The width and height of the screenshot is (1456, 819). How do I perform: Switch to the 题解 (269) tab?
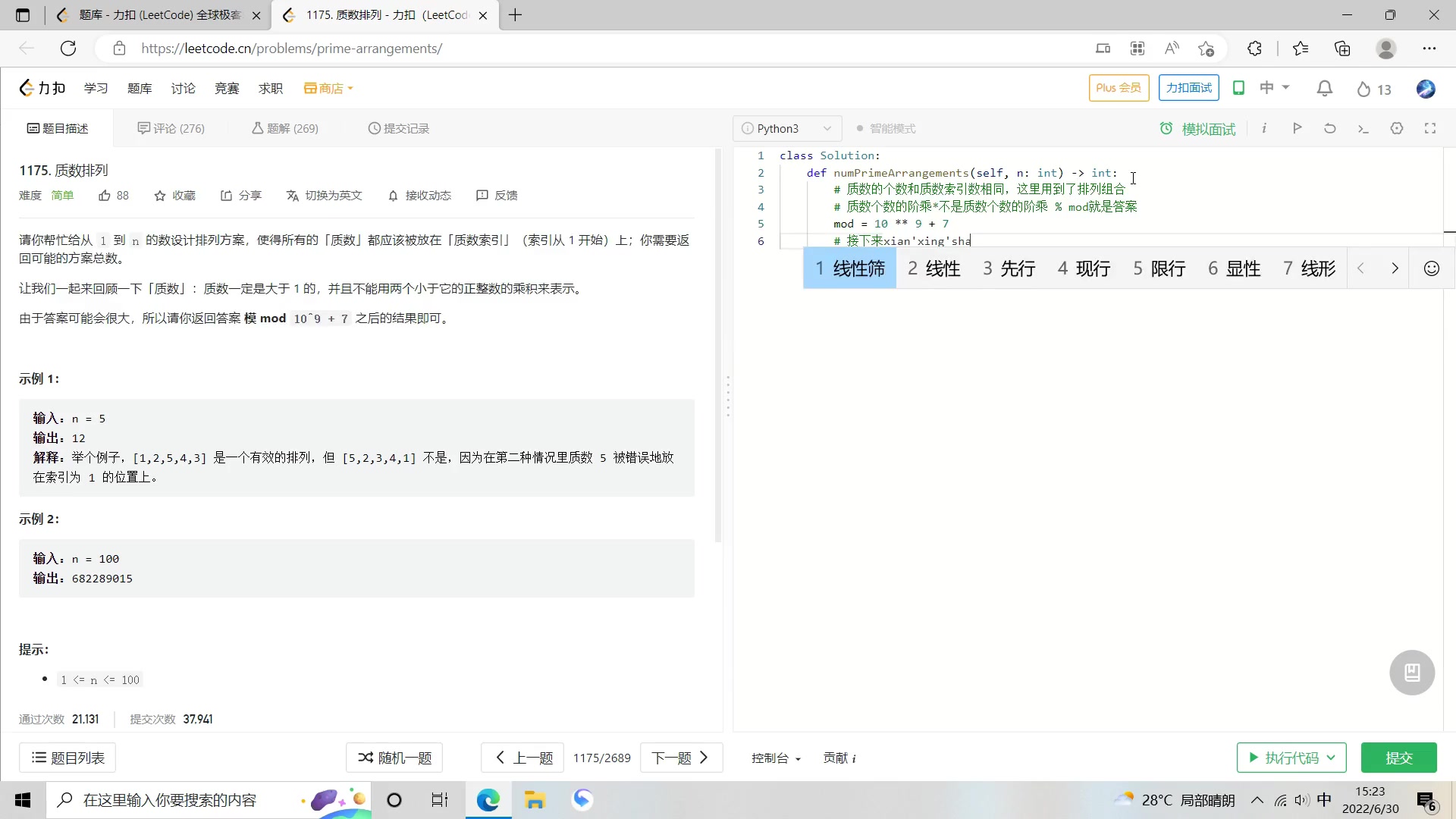coord(285,129)
